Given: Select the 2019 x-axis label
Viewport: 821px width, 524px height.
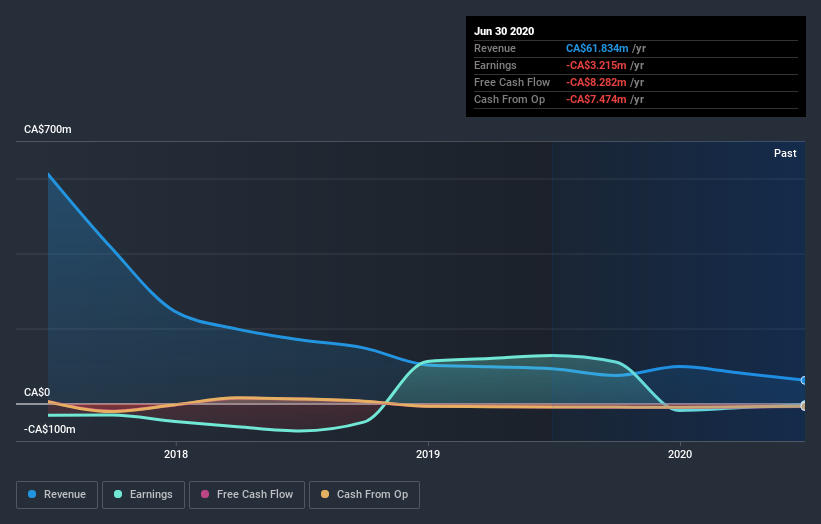Looking at the screenshot, I should 428,454.
